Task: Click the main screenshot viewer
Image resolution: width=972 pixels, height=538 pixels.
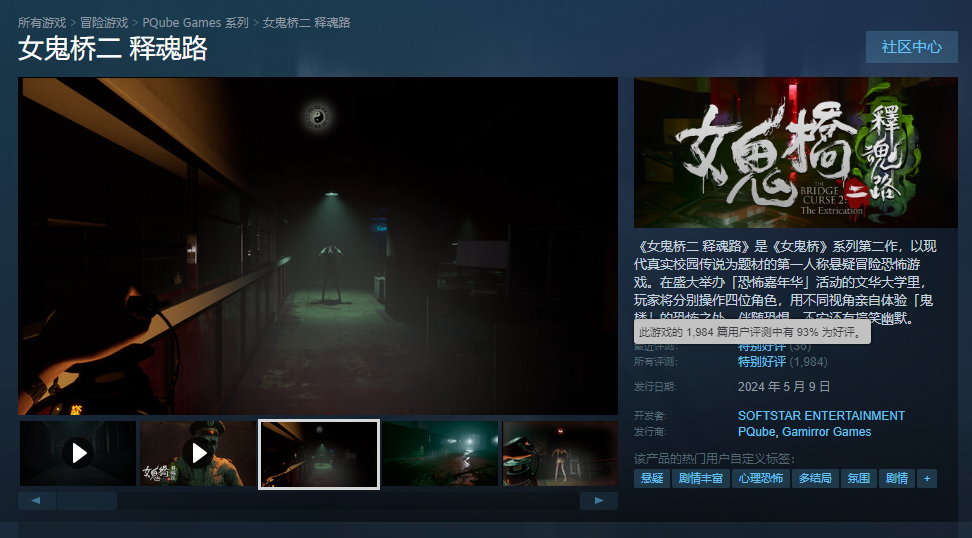Action: pos(318,246)
